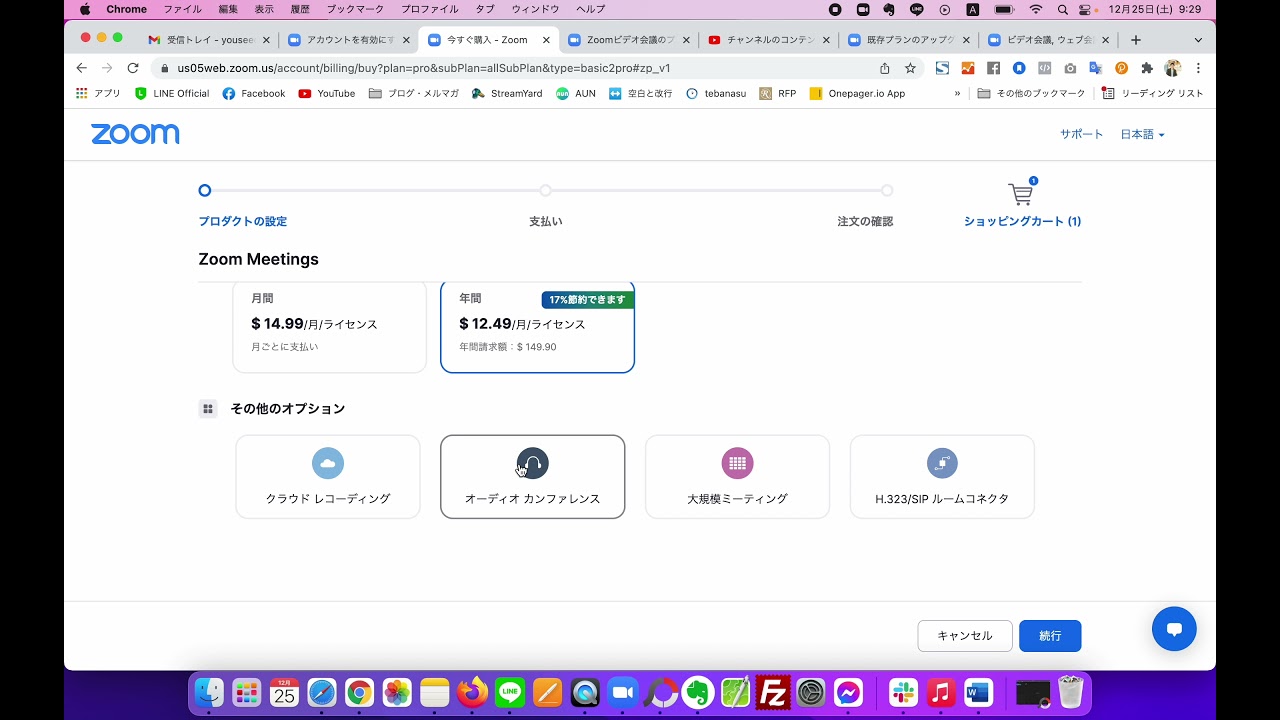
Task: Open Finder in the Dock
Action: tap(209, 693)
